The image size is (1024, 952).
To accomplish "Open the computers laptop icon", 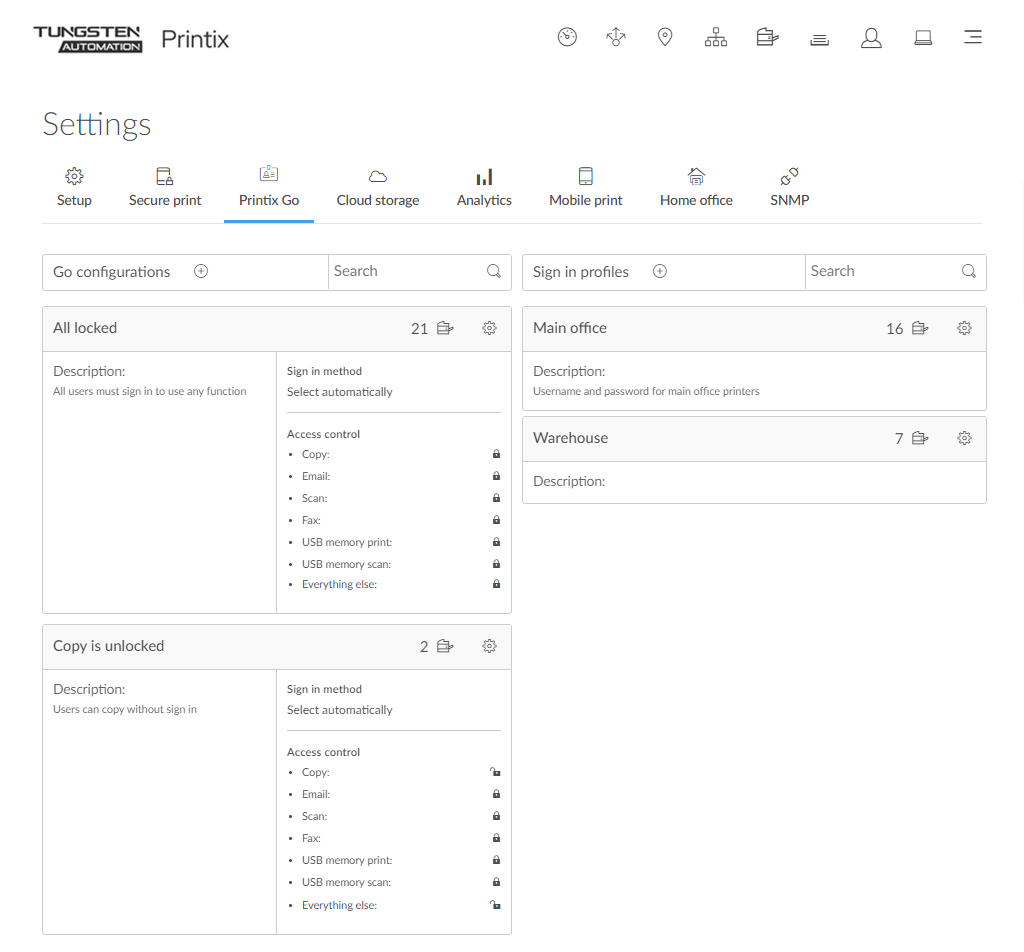I will click(923, 38).
